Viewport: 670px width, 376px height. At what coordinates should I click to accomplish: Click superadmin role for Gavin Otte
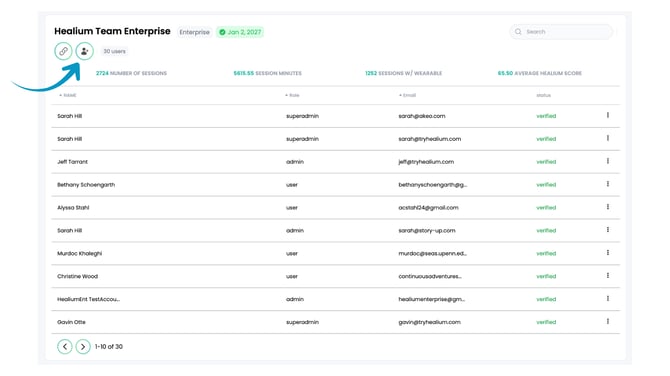(302, 322)
